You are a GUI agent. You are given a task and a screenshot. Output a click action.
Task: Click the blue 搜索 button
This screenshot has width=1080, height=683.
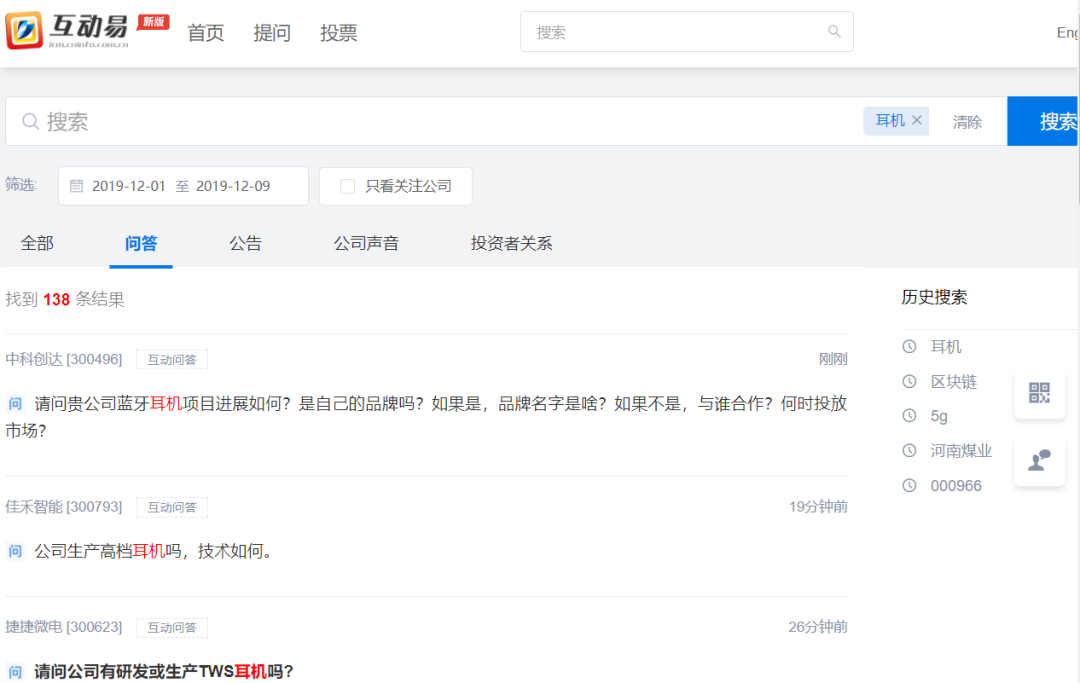point(1043,121)
